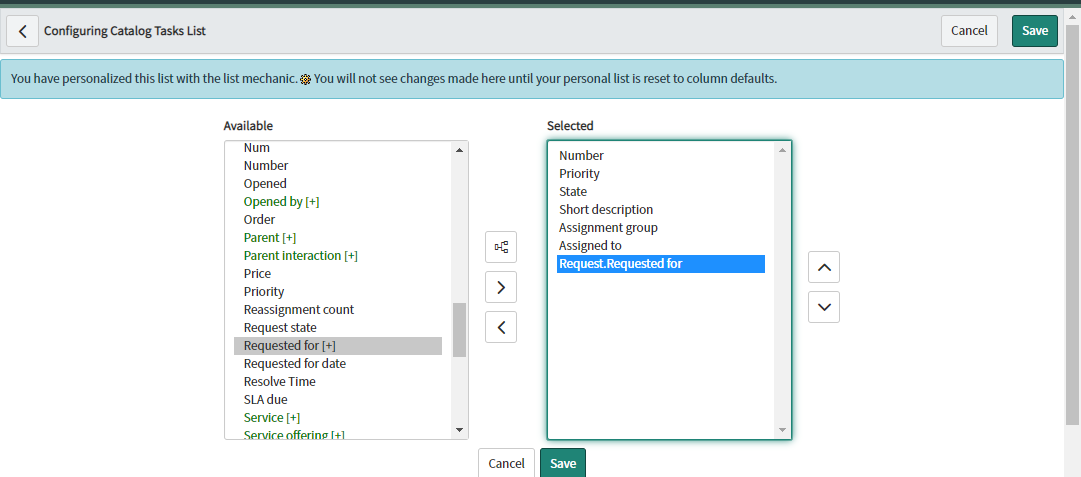Select 'Assignment group' in Selected list

pyautogui.click(x=660, y=227)
